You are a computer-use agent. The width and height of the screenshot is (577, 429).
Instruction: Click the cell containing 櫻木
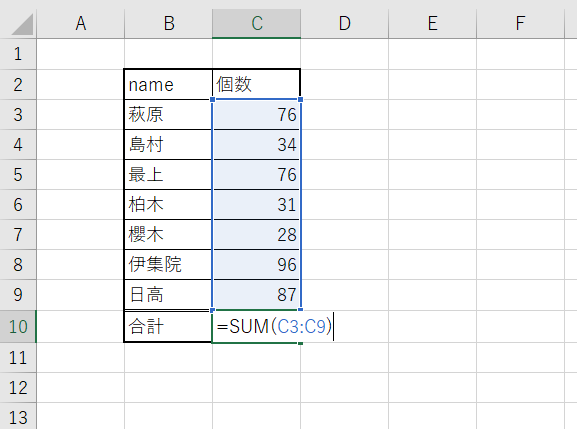point(168,234)
